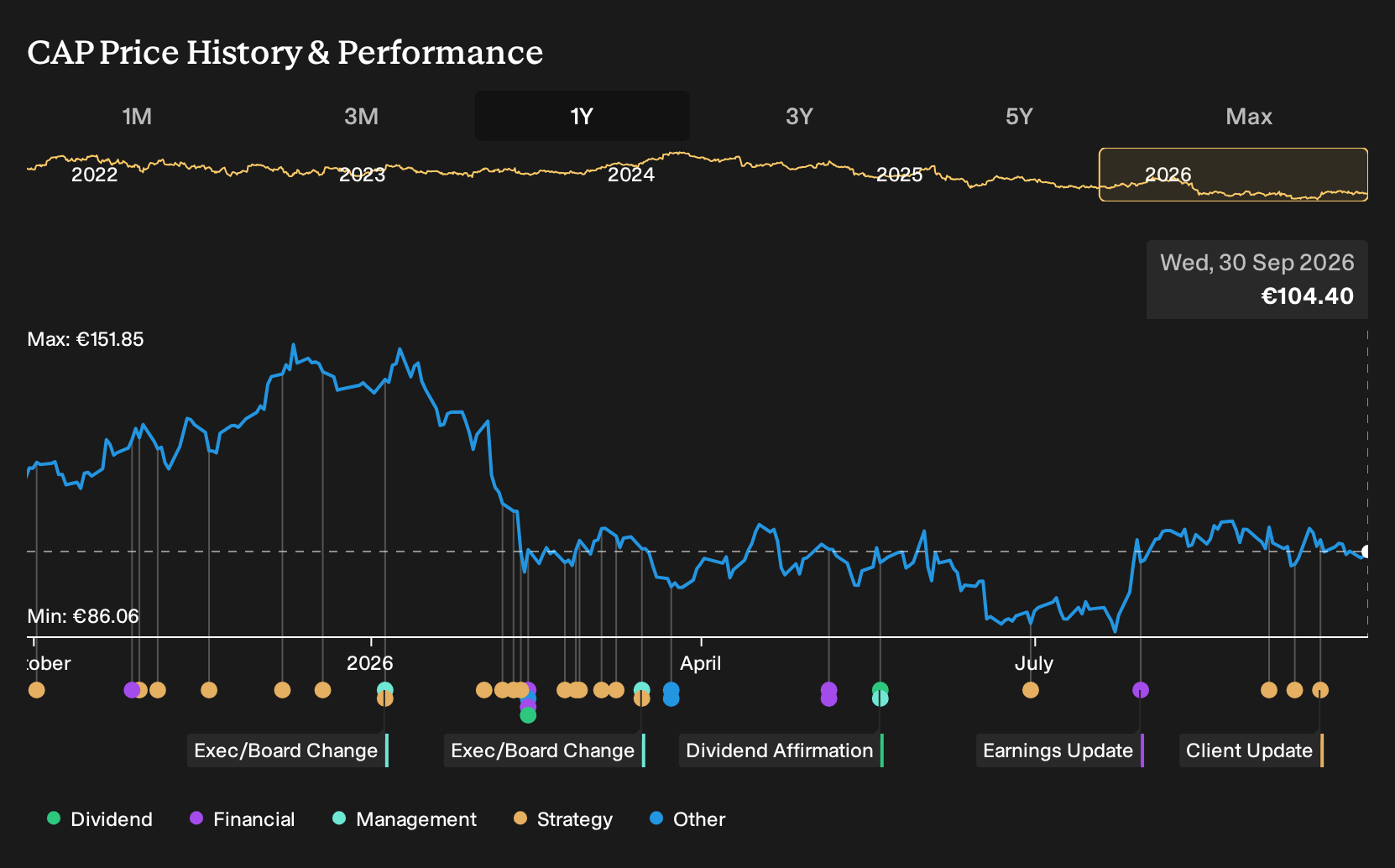Click the Min: €86.06 label

pyautogui.click(x=83, y=616)
